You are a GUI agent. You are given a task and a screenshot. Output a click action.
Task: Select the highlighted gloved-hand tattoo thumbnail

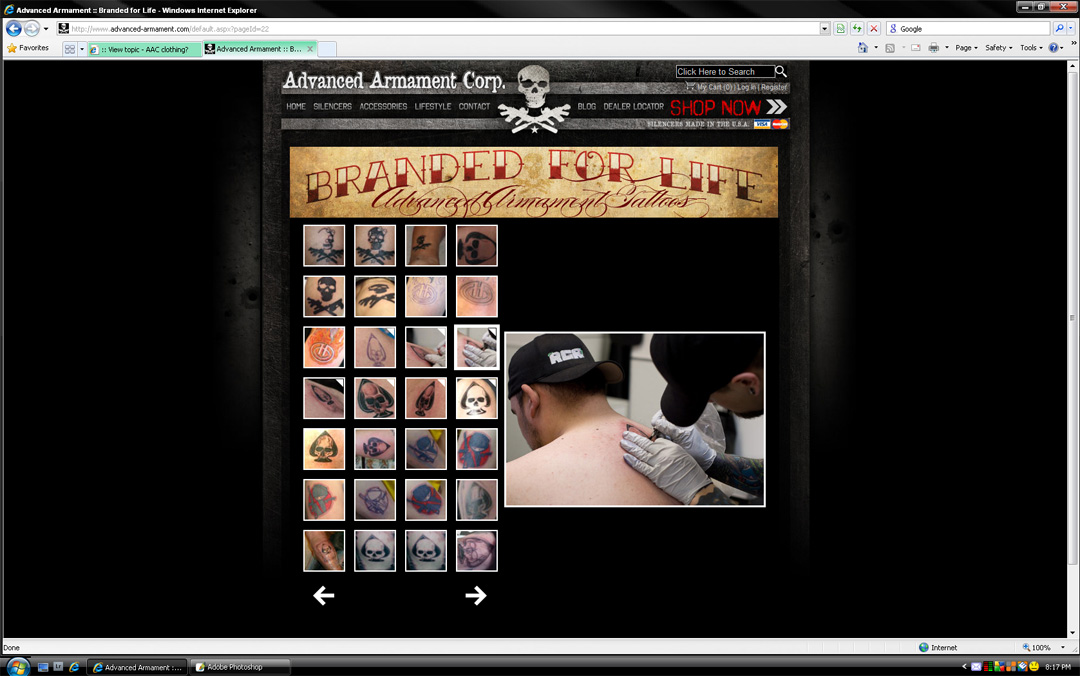tap(477, 347)
